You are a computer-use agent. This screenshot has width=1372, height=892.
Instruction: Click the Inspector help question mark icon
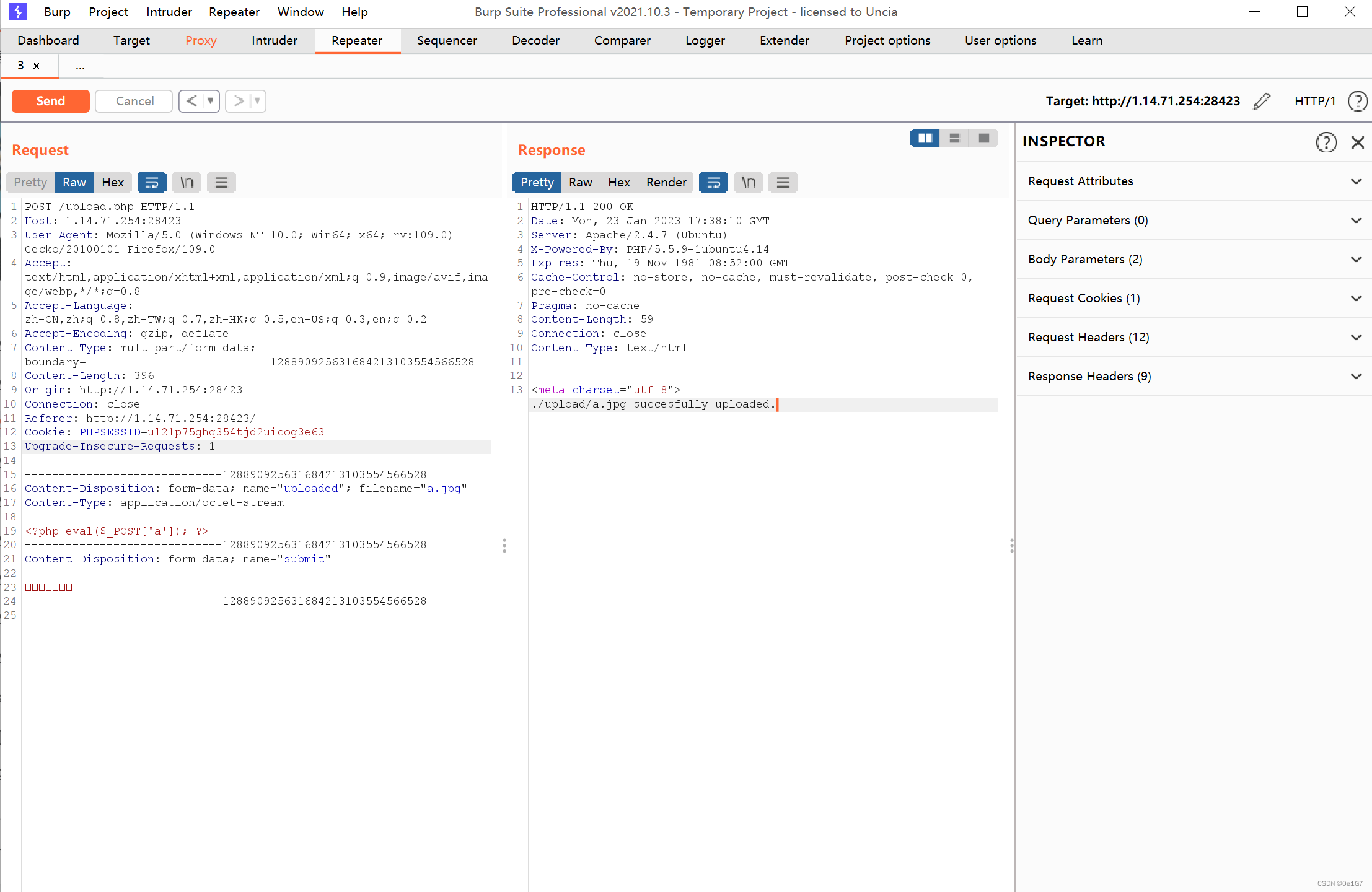[x=1326, y=142]
